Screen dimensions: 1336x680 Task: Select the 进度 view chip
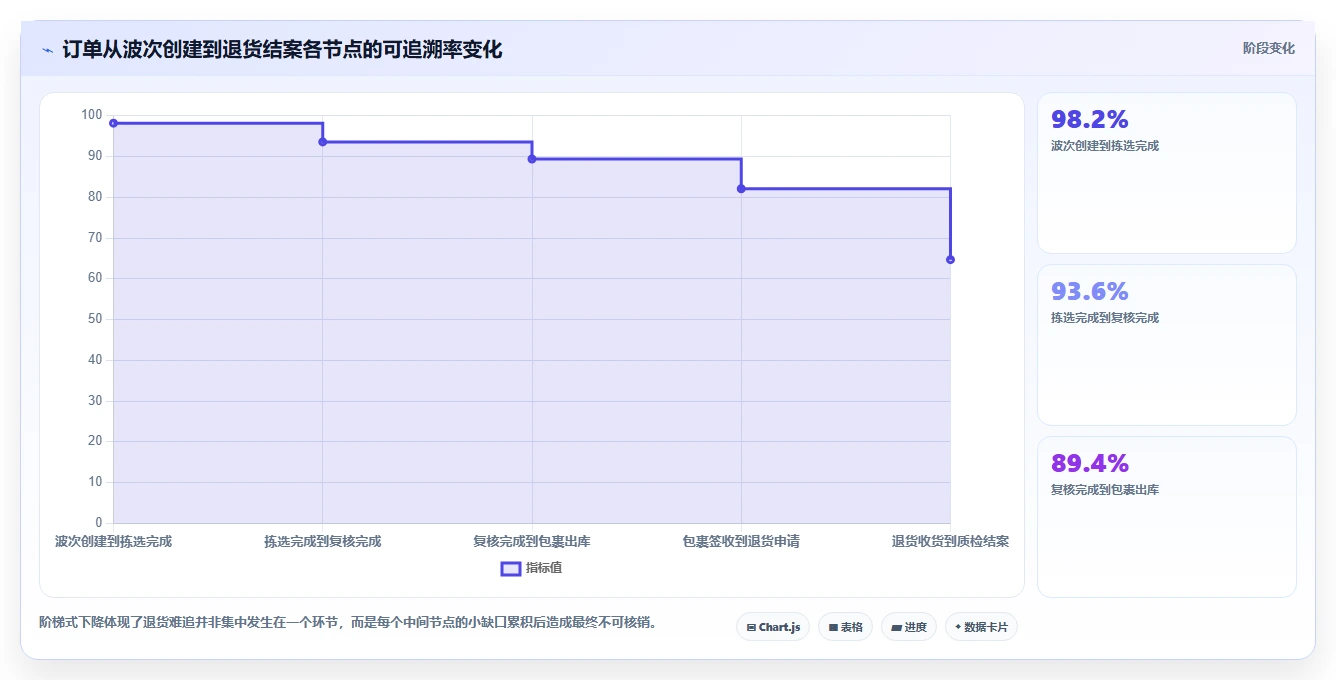tap(908, 627)
